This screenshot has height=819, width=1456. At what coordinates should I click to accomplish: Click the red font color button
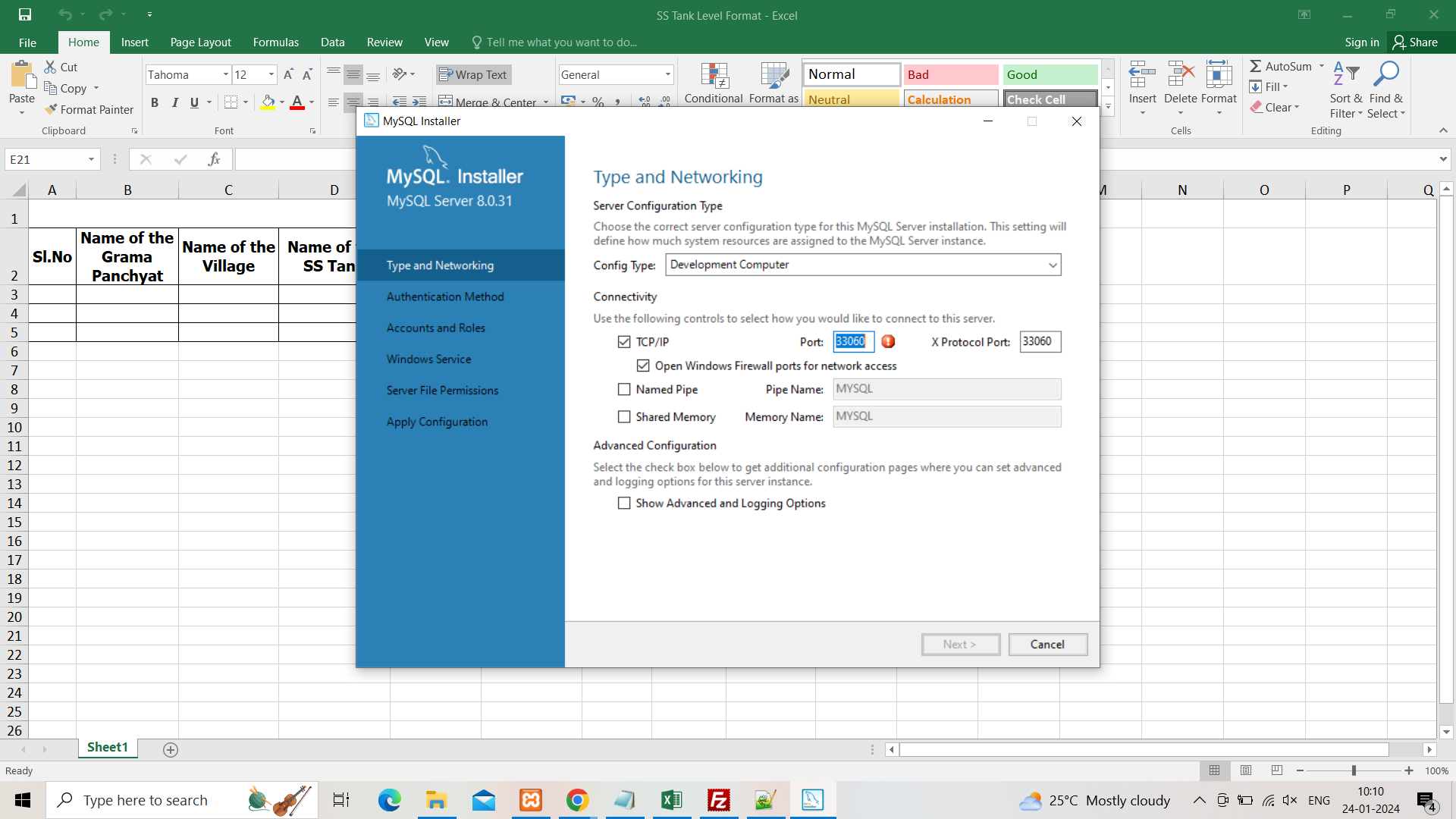coord(297,102)
